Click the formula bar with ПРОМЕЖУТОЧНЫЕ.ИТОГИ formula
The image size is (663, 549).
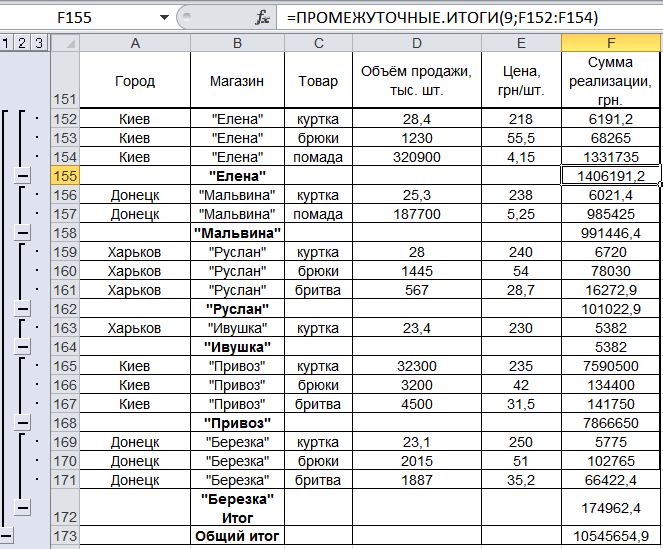pyautogui.click(x=468, y=18)
